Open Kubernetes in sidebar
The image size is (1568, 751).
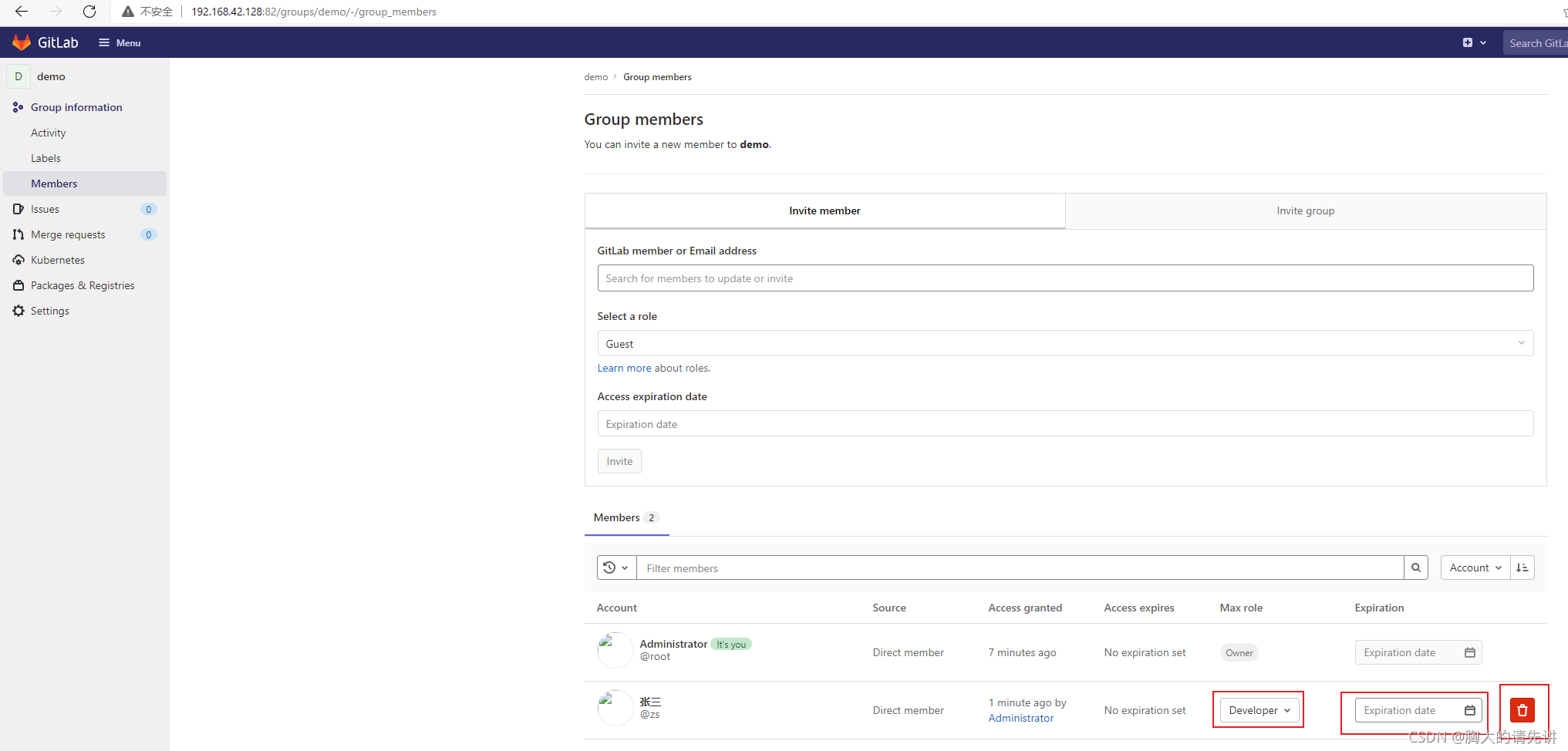tap(85, 260)
